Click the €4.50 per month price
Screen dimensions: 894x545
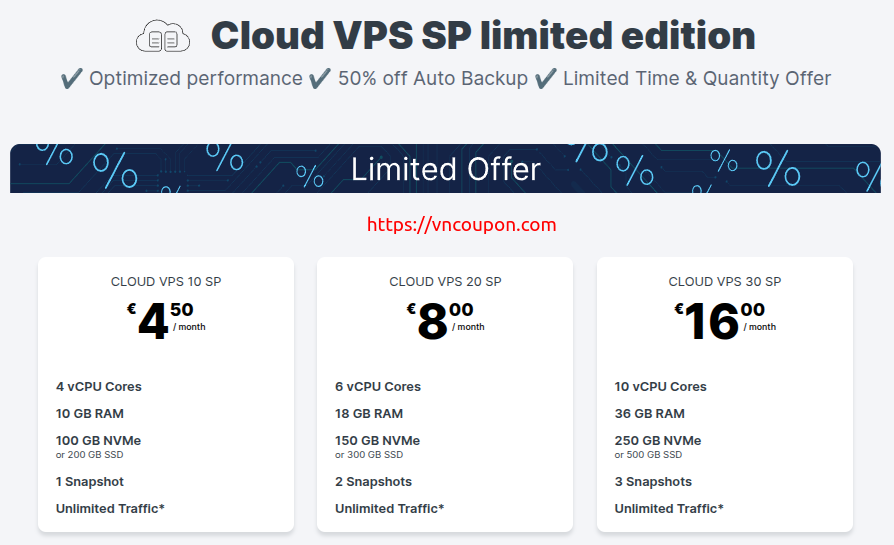(166, 321)
